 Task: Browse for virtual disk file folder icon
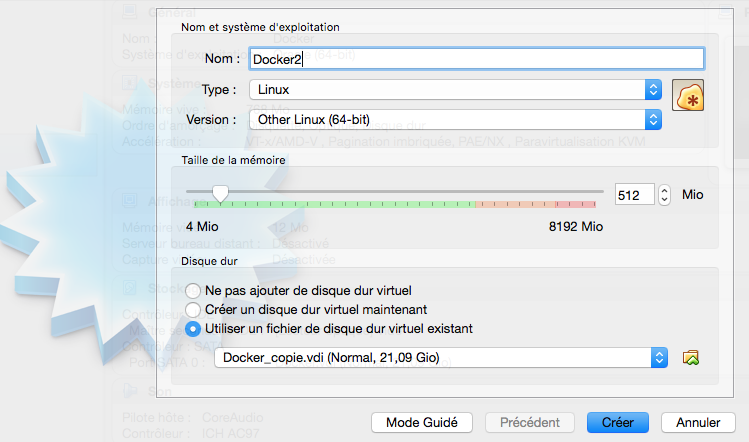[691, 357]
